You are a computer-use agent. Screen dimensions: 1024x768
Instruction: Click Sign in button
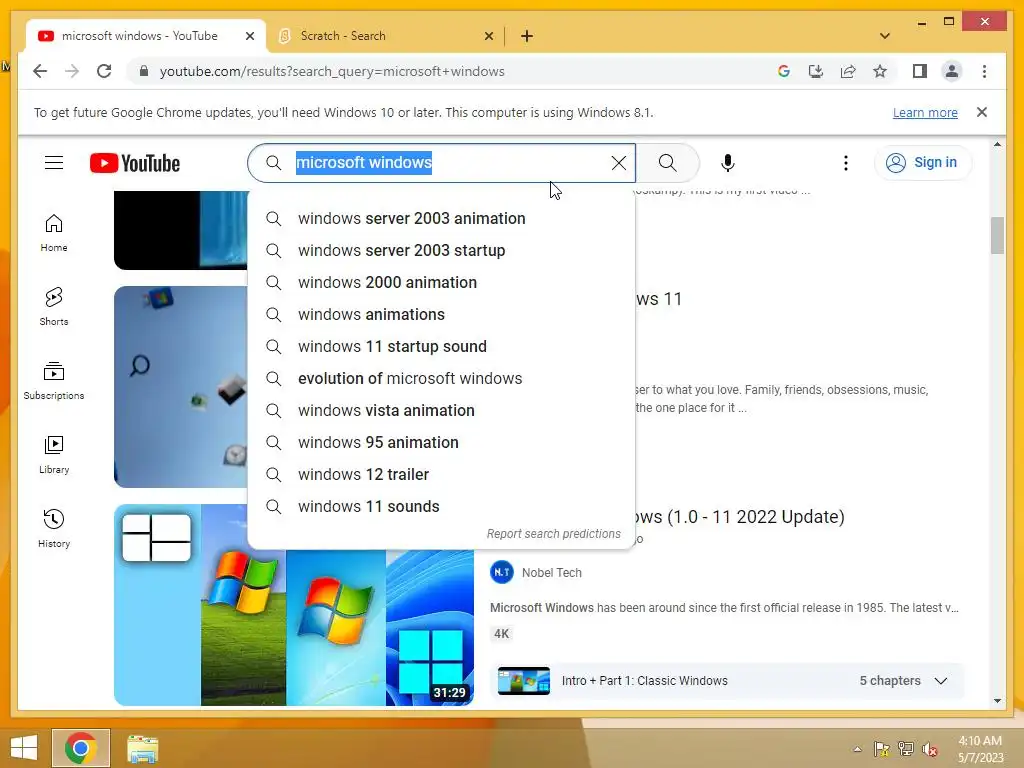tap(922, 163)
